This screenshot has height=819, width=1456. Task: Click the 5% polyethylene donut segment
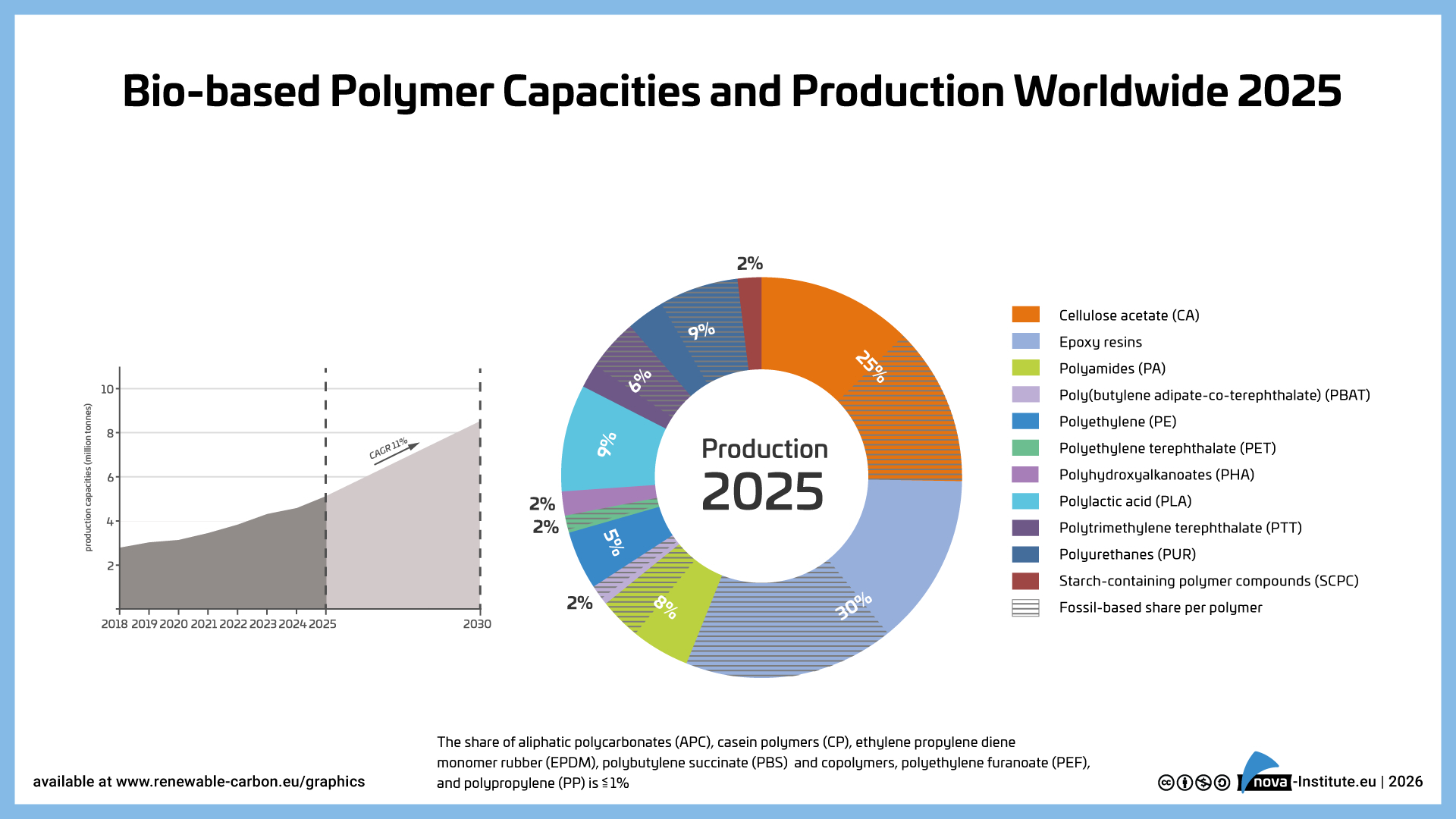click(613, 541)
